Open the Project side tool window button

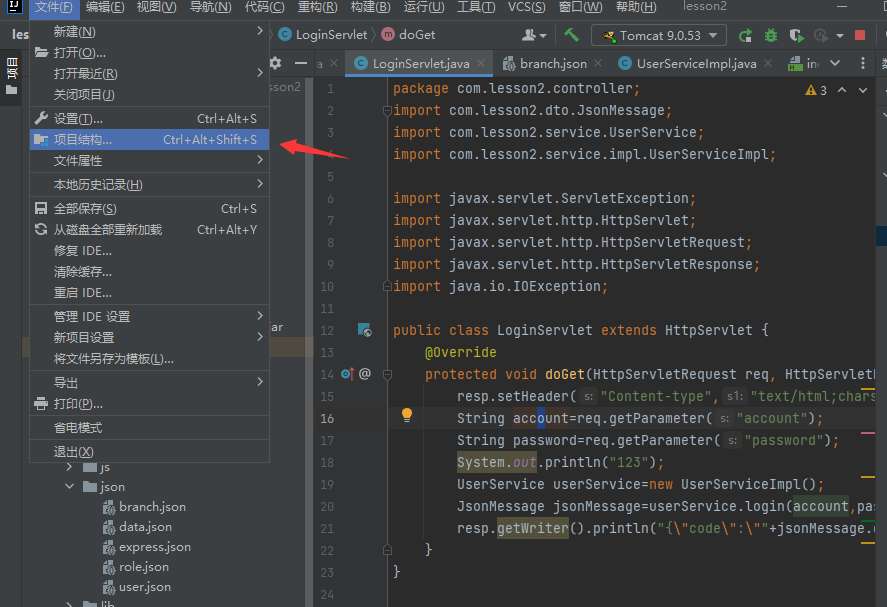pyautogui.click(x=11, y=76)
